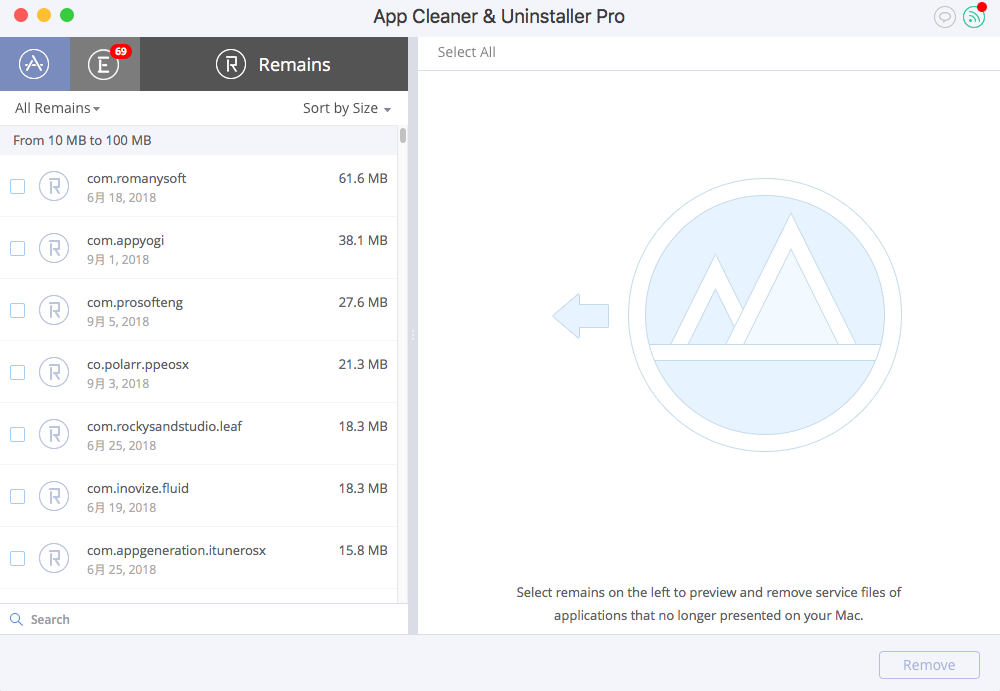1000x691 pixels.
Task: Click the R icon for com.rockysandstudio.leaf
Action: point(54,434)
